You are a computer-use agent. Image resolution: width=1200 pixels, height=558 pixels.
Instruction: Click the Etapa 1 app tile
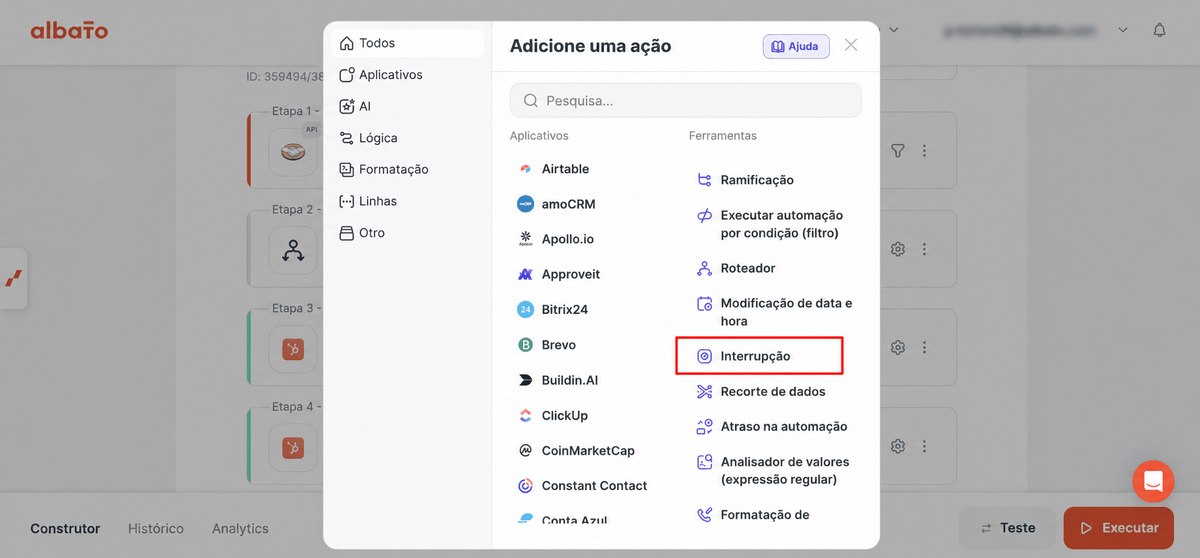click(293, 151)
